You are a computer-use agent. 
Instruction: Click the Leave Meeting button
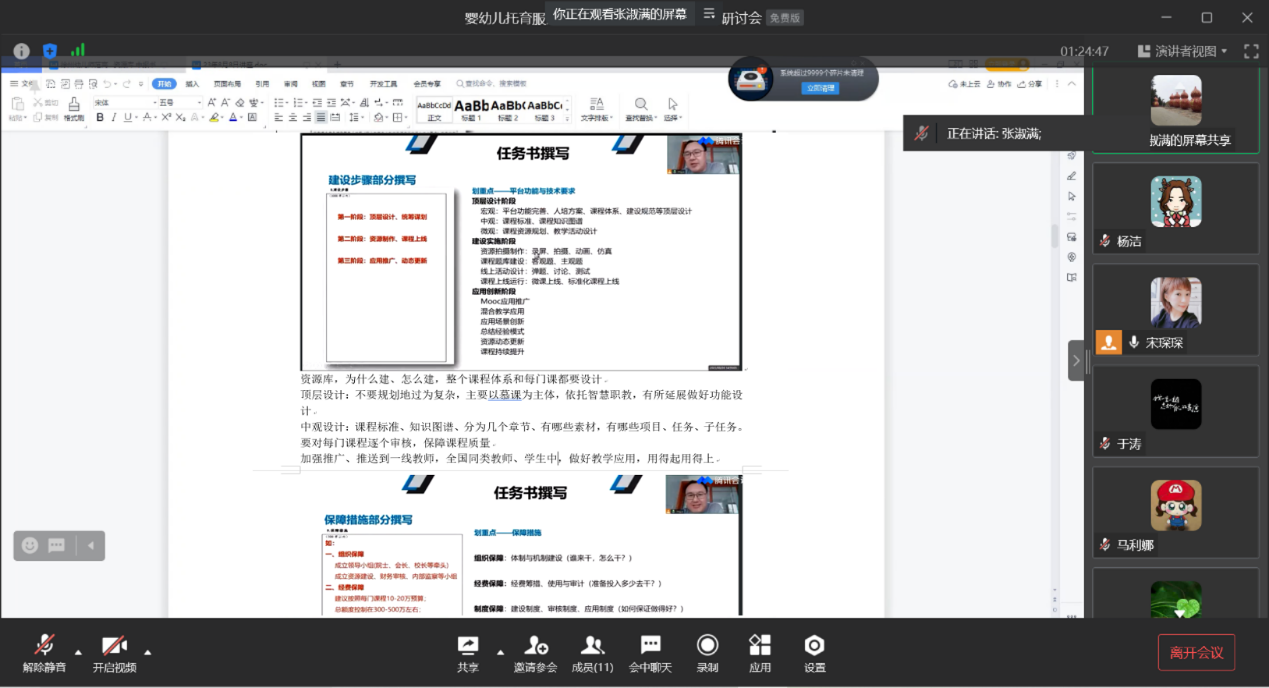click(1196, 653)
